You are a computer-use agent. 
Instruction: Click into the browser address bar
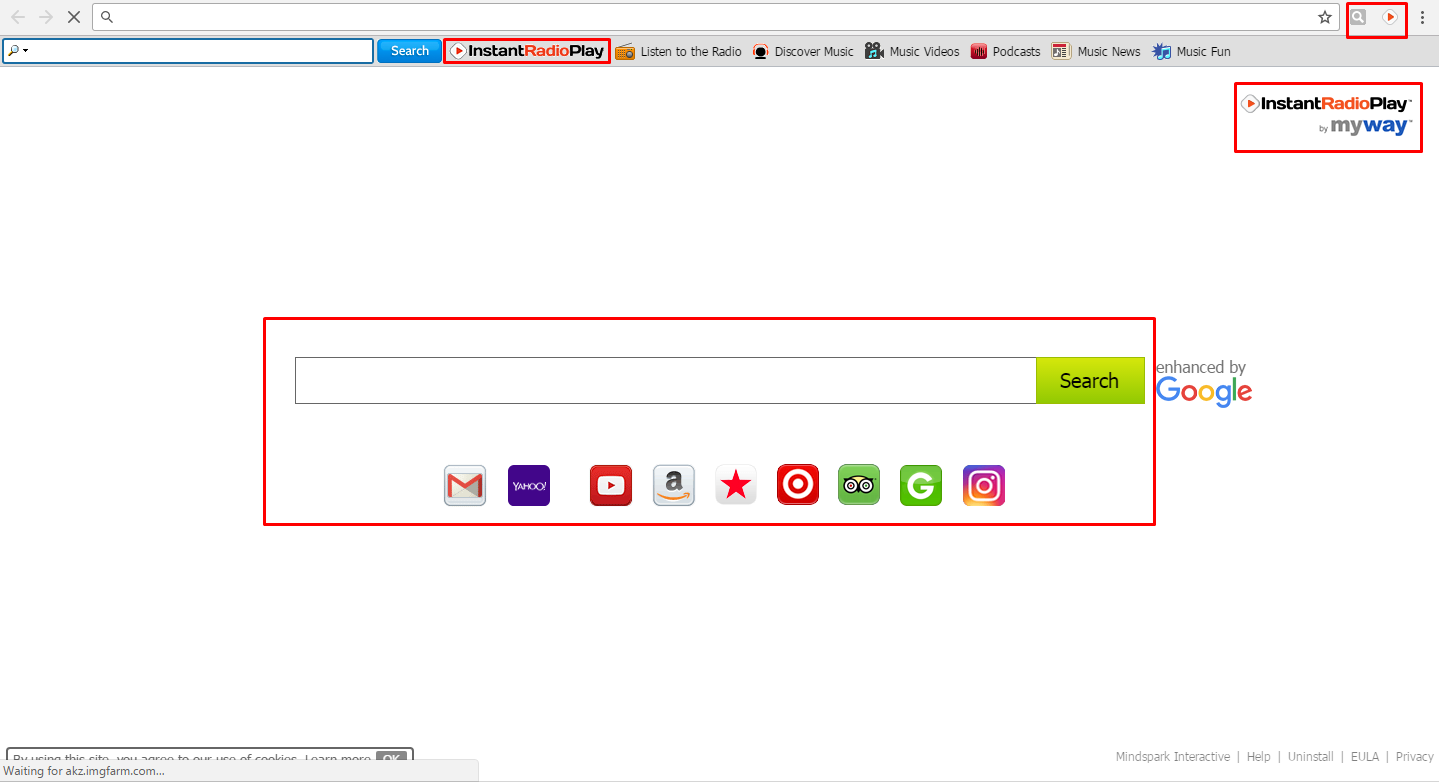(715, 17)
